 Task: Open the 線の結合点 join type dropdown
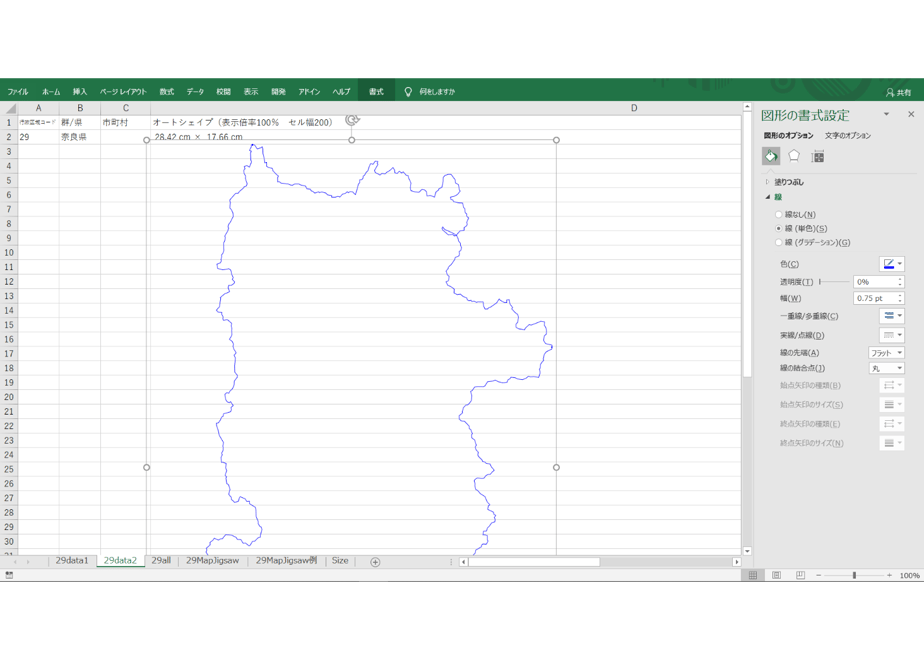click(x=886, y=368)
